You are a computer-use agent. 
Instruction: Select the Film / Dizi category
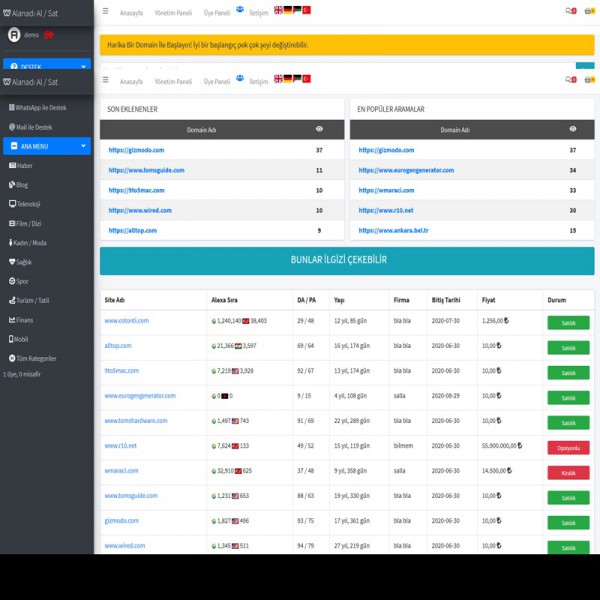coord(25,223)
